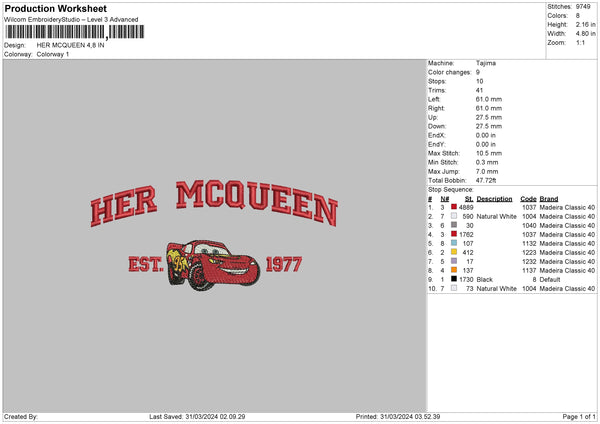Click the 'Brand' column header
The width and height of the screenshot is (600, 424).
(x=549, y=199)
